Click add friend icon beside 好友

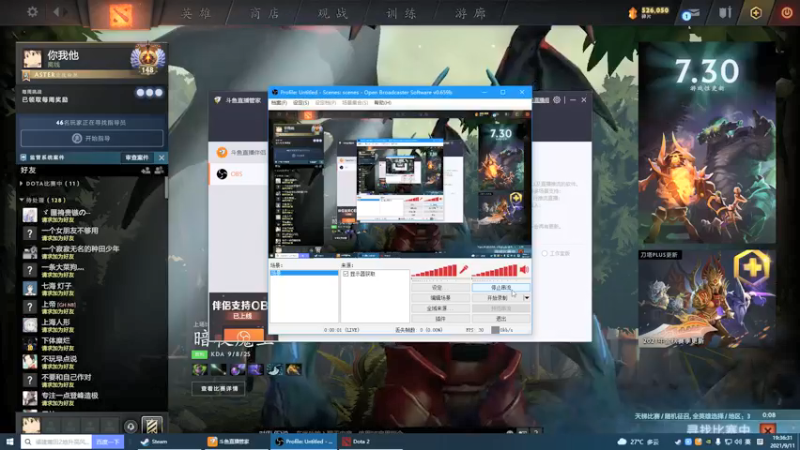[146, 170]
